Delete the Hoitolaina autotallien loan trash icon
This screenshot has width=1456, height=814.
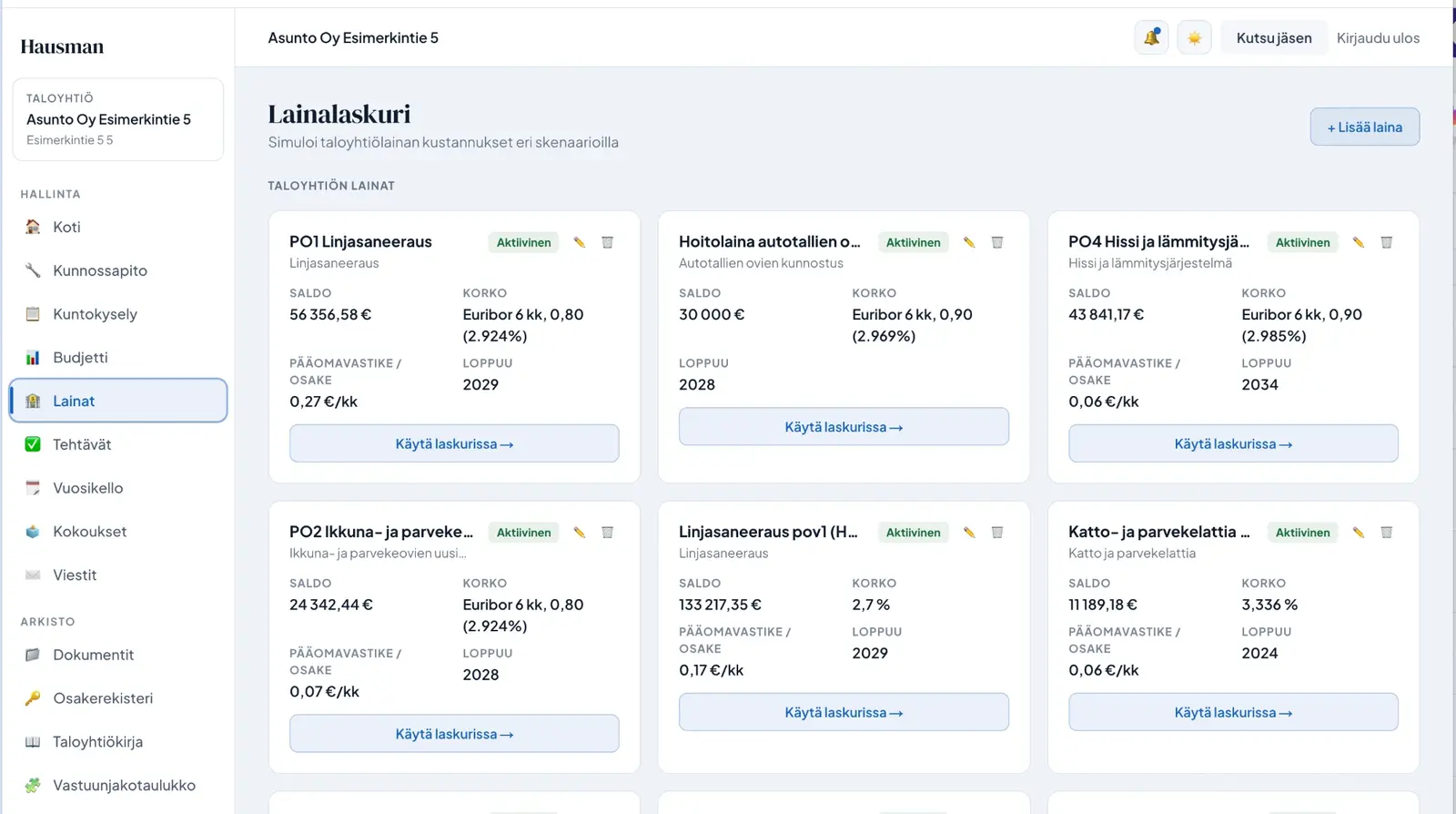pyautogui.click(x=997, y=242)
